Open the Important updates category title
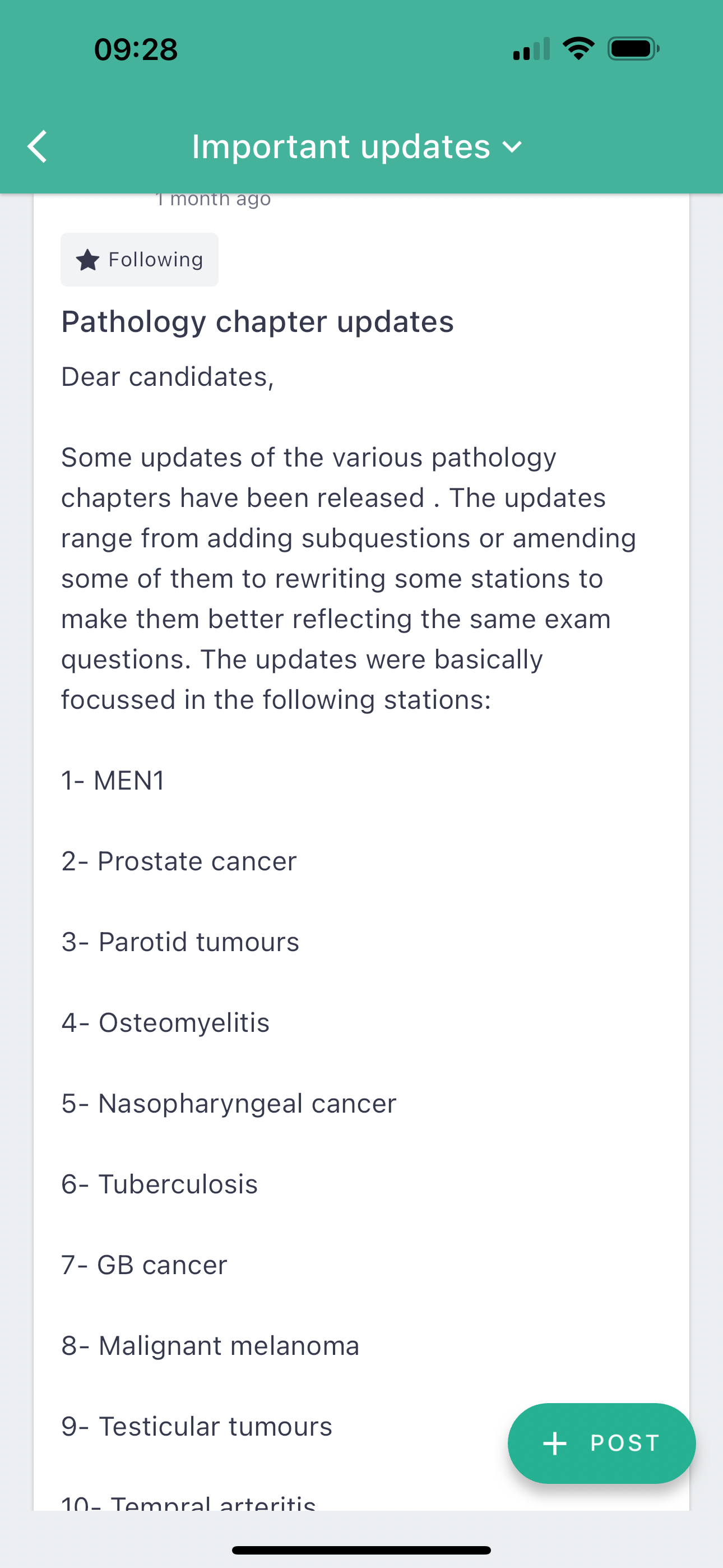Screen dimensions: 723x1568 click(x=341, y=147)
